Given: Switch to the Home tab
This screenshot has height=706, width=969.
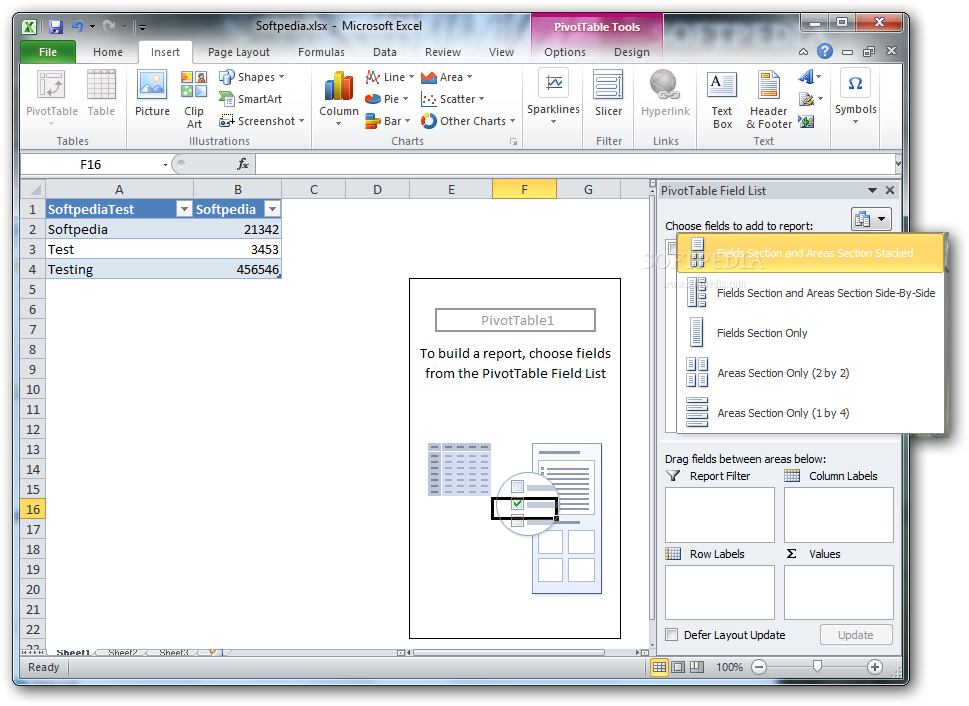Looking at the screenshot, I should (108, 52).
